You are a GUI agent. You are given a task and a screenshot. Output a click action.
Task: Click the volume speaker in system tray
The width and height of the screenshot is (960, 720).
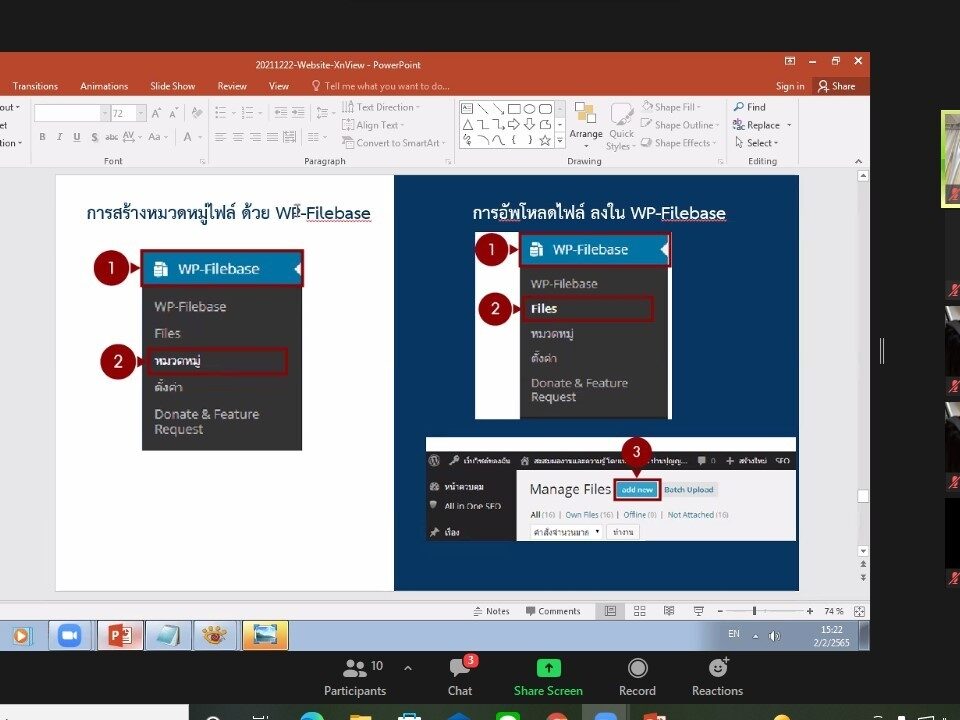click(x=774, y=636)
